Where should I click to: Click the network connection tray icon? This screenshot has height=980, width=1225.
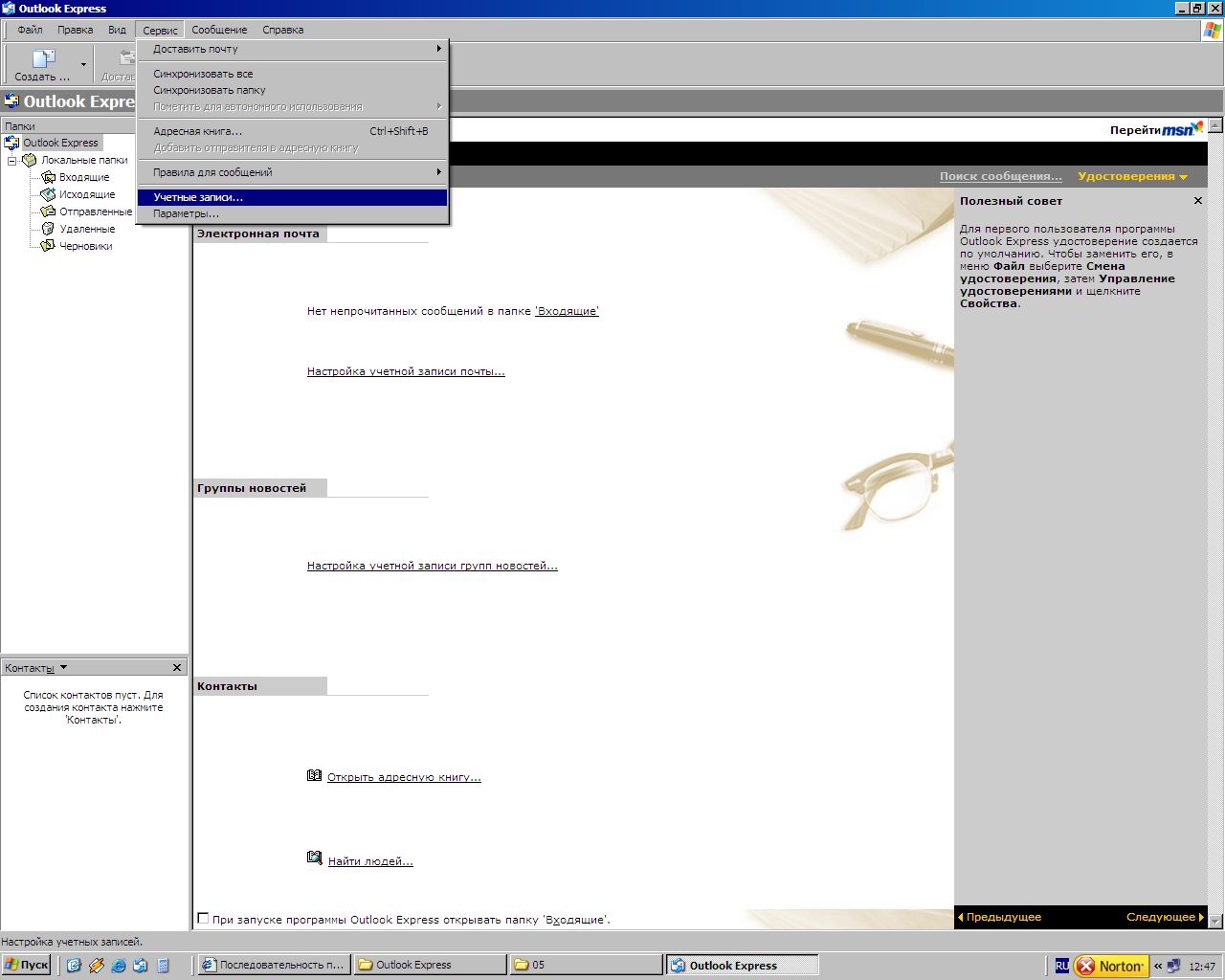click(x=1173, y=967)
